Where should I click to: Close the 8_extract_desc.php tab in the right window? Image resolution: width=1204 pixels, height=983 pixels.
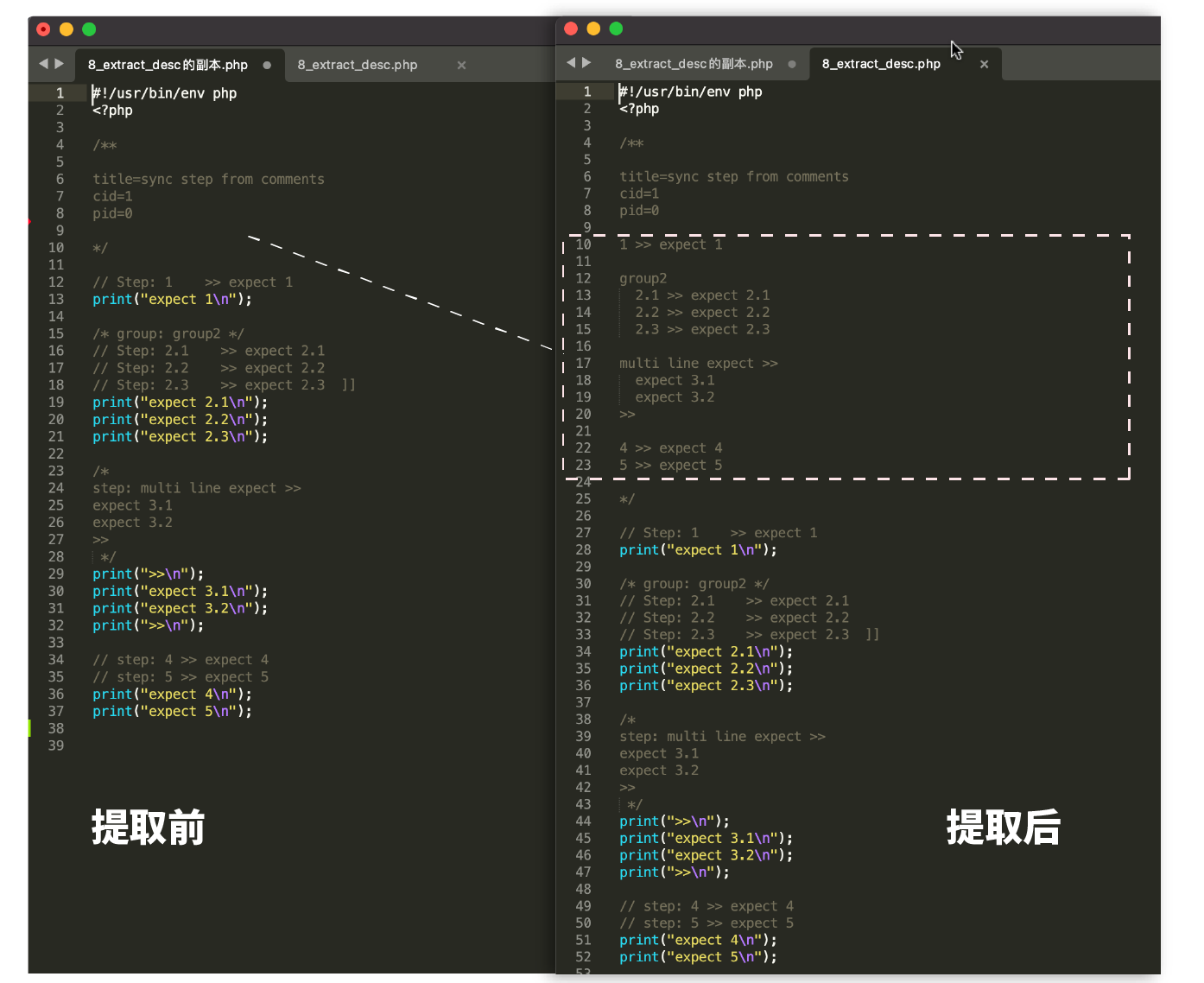[984, 64]
